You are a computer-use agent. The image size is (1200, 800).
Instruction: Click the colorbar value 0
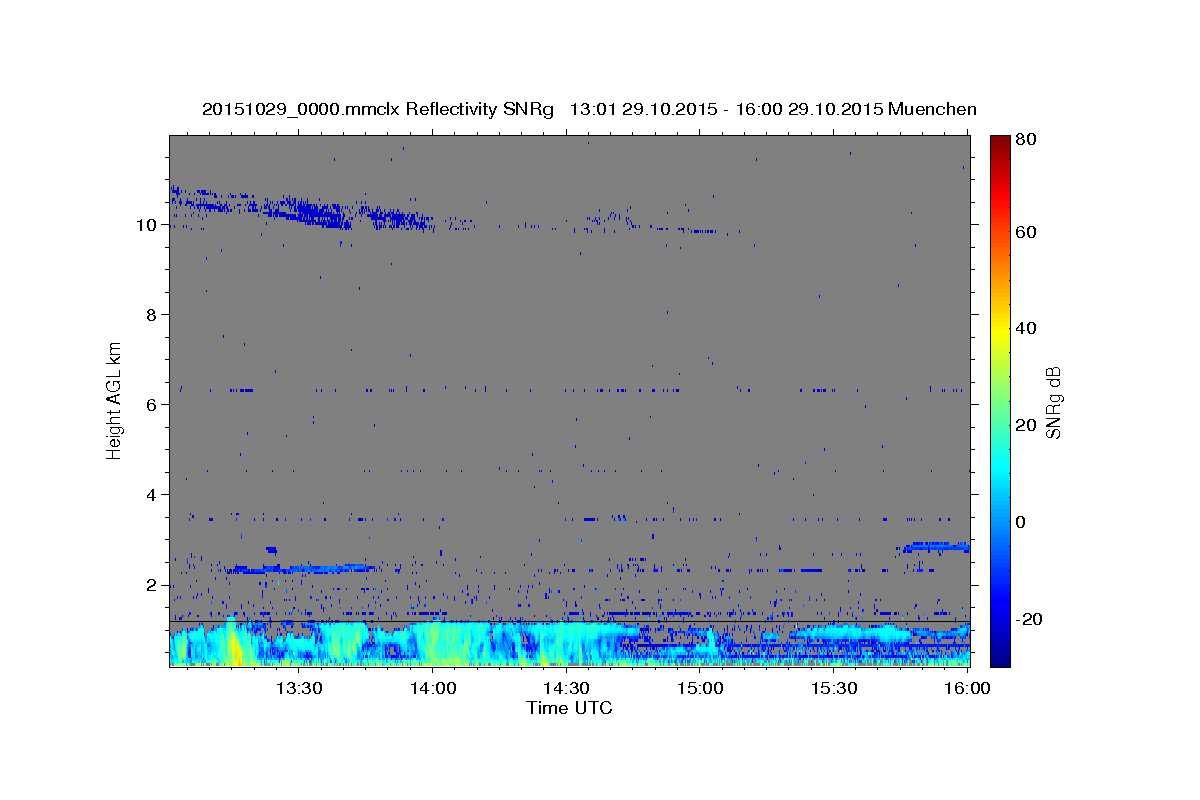(x=1022, y=522)
